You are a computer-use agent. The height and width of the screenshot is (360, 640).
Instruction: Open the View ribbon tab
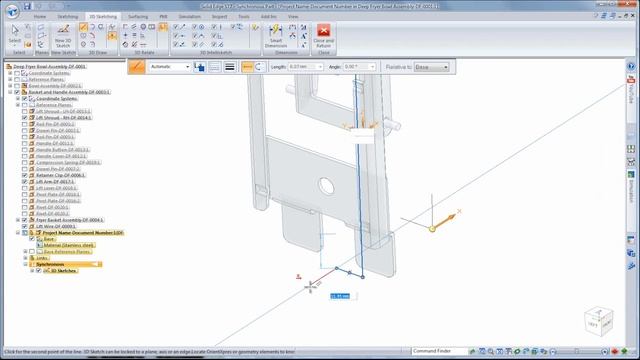click(293, 17)
